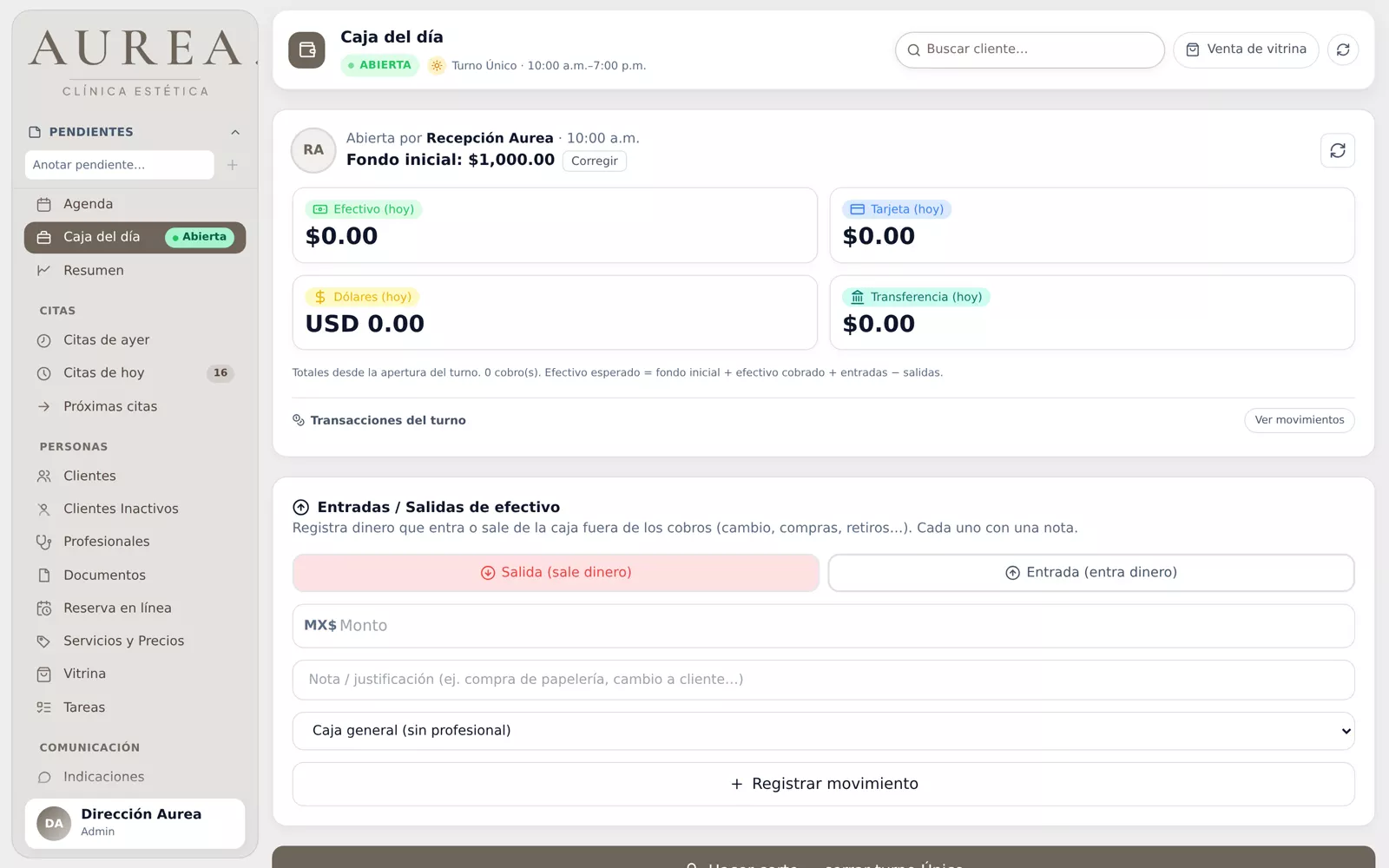This screenshot has height=868, width=1389.
Task: Click the Dólares (hoy) badge
Action: [363, 297]
